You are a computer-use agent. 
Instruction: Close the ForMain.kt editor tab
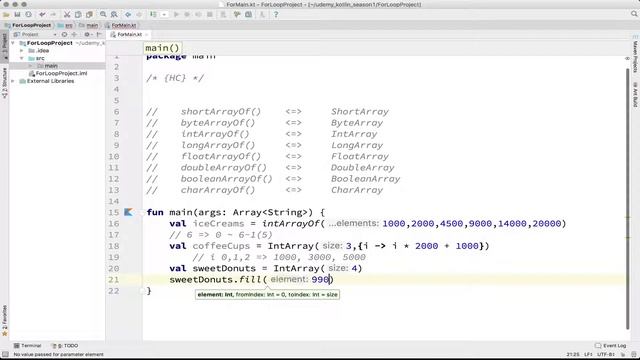pos(147,35)
